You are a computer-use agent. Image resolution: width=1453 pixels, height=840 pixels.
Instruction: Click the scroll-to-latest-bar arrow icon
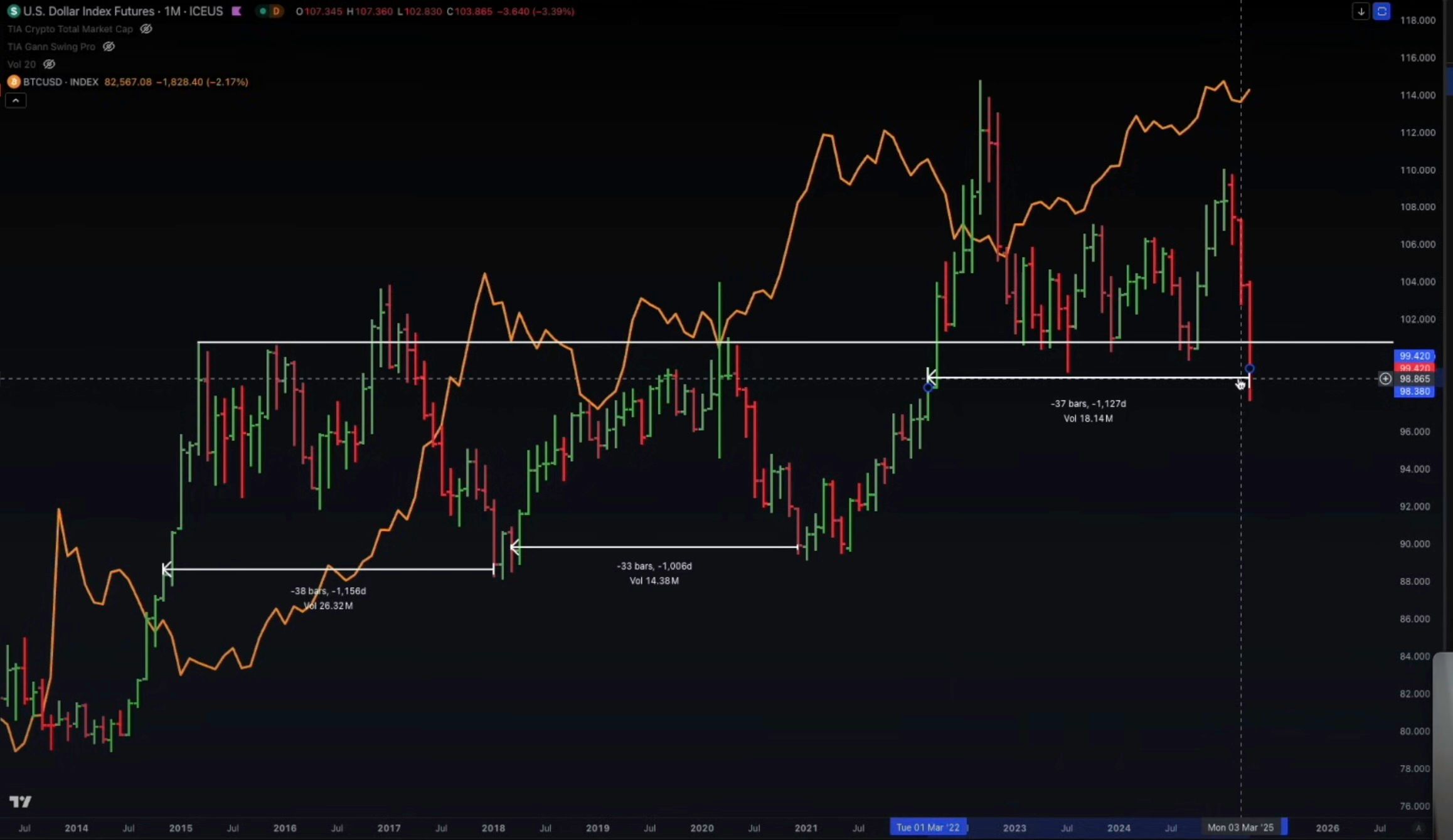coord(1360,11)
